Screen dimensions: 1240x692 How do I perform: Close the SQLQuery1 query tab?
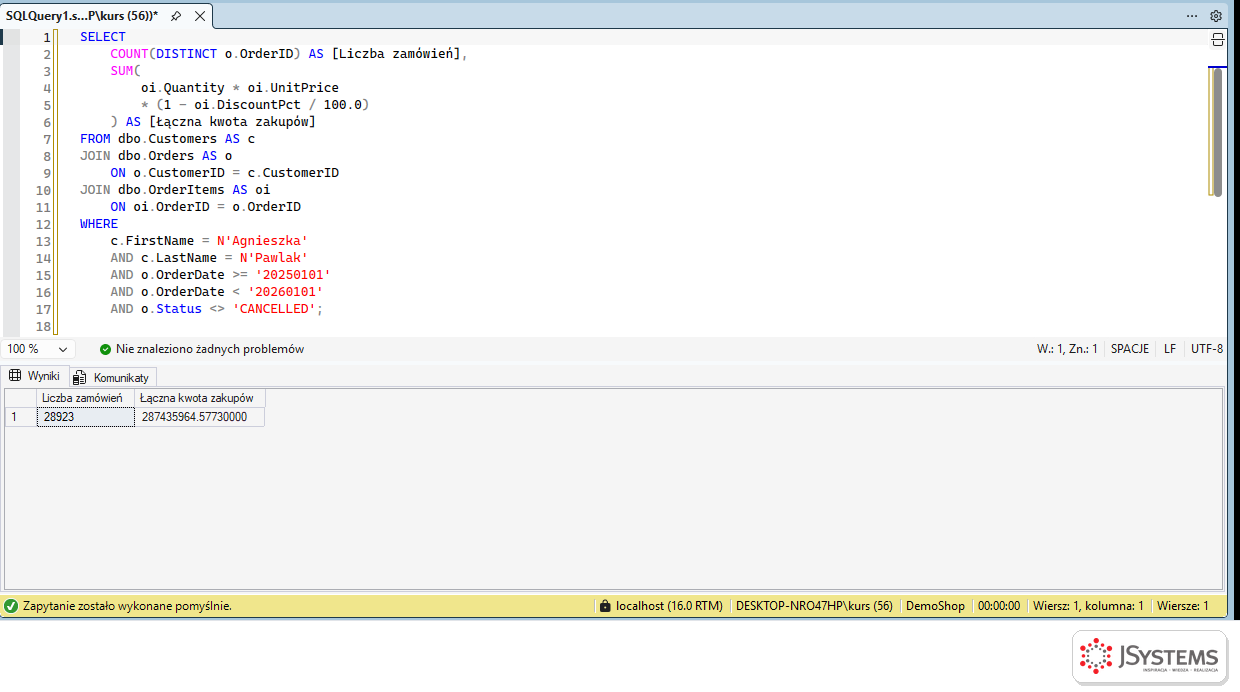200,16
